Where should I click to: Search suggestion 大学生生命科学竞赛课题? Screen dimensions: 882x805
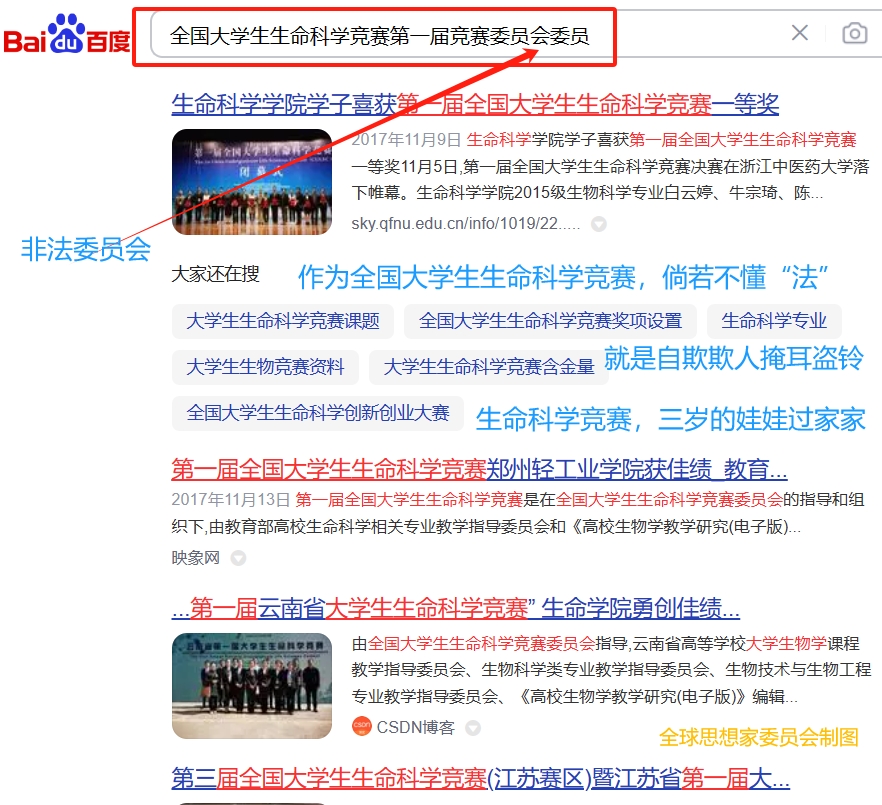click(282, 321)
